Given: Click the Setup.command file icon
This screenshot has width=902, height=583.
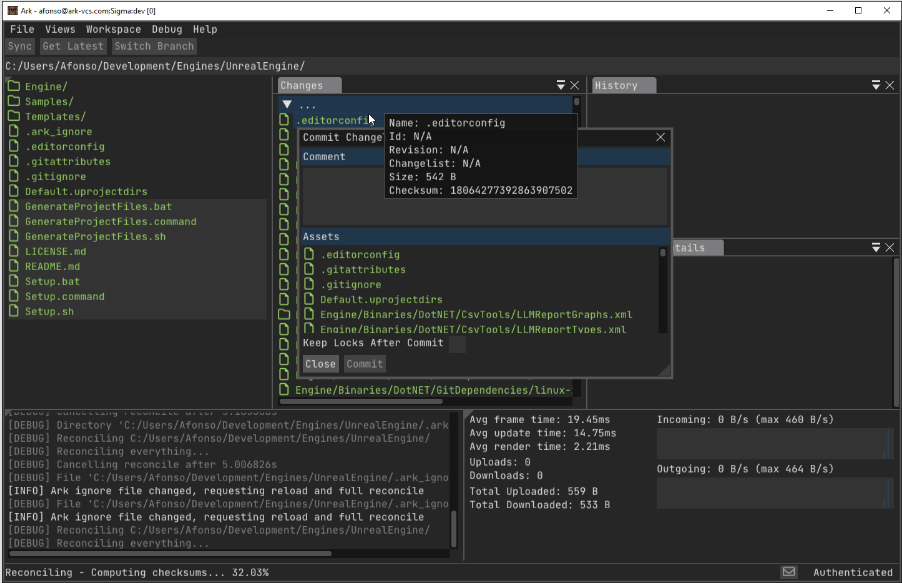Looking at the screenshot, I should pos(14,296).
